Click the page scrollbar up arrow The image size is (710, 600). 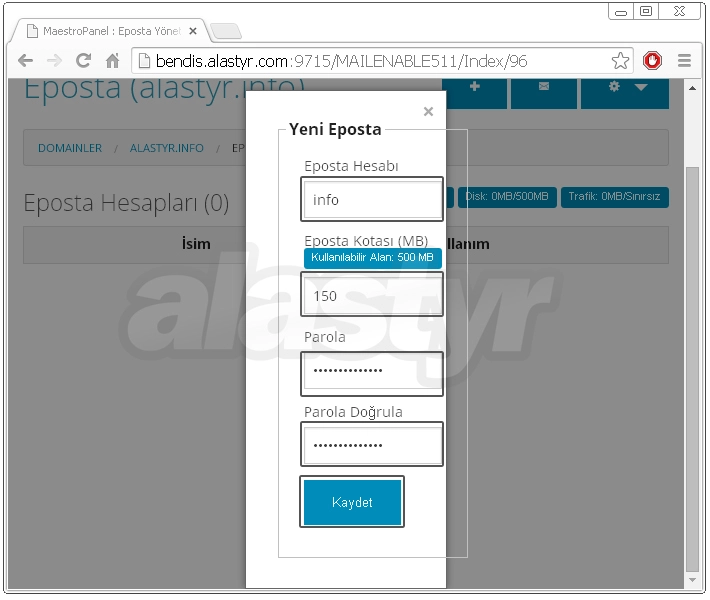(692, 88)
